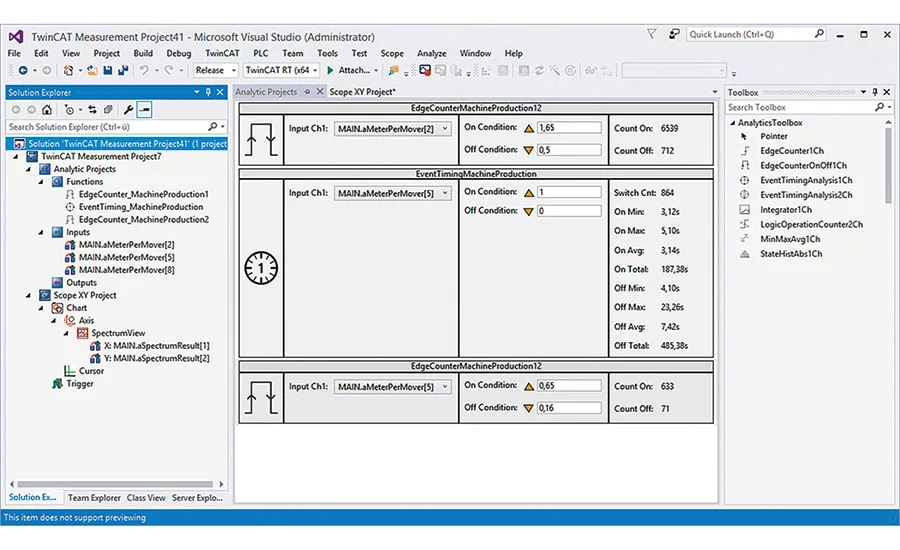Collapse the Inputs tree node

[41, 233]
